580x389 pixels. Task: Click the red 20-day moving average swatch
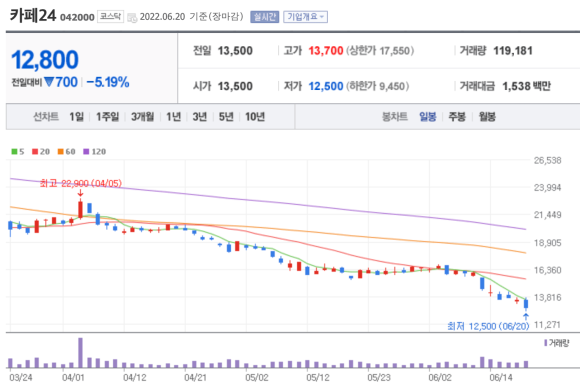click(x=35, y=152)
